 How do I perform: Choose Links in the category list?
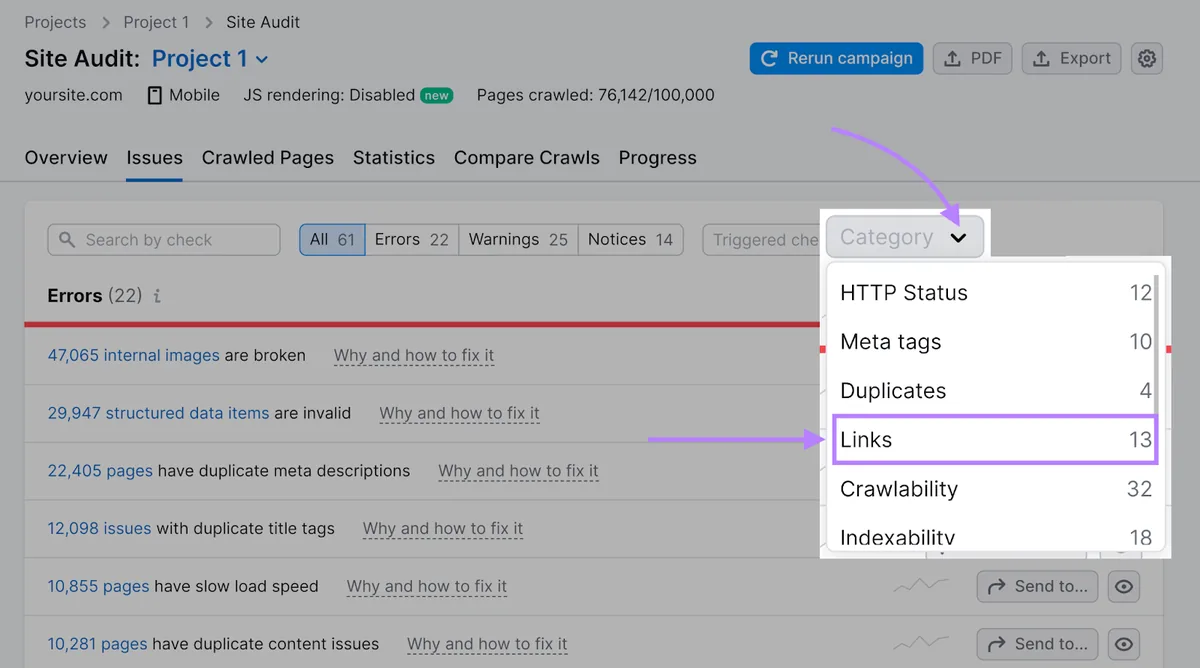[995, 440]
